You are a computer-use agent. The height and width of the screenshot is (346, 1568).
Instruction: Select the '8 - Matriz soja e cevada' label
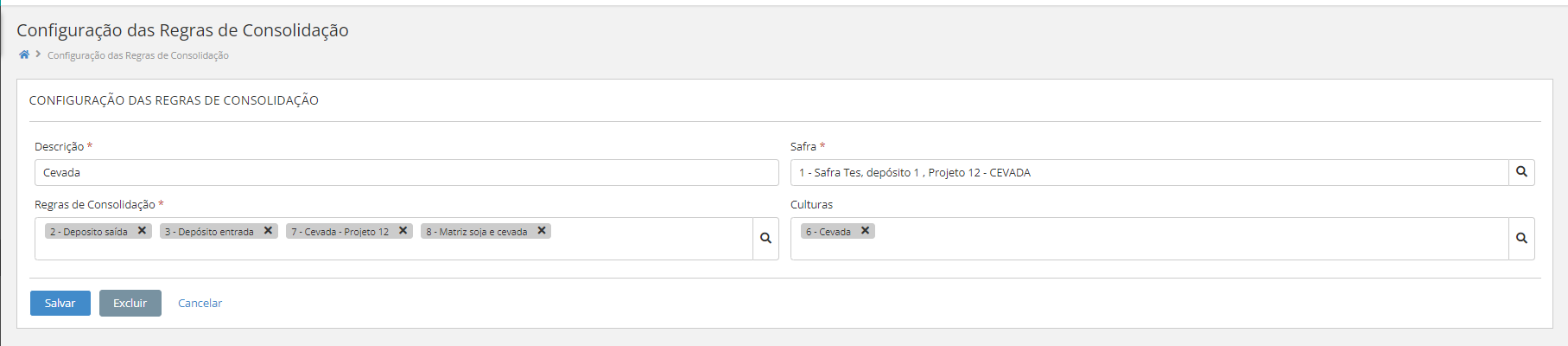pos(477,232)
